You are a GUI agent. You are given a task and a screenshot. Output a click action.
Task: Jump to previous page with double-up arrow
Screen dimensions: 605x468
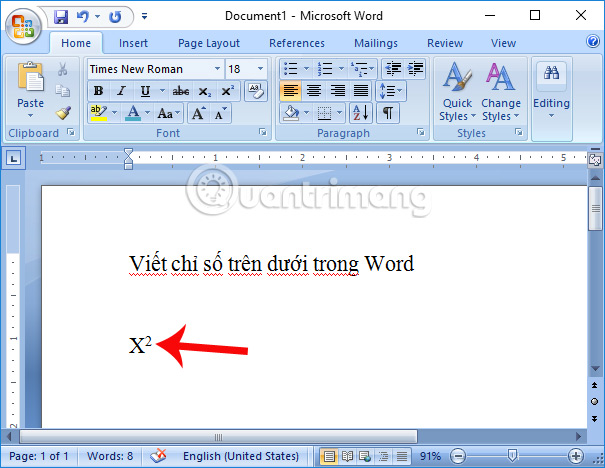tap(595, 385)
